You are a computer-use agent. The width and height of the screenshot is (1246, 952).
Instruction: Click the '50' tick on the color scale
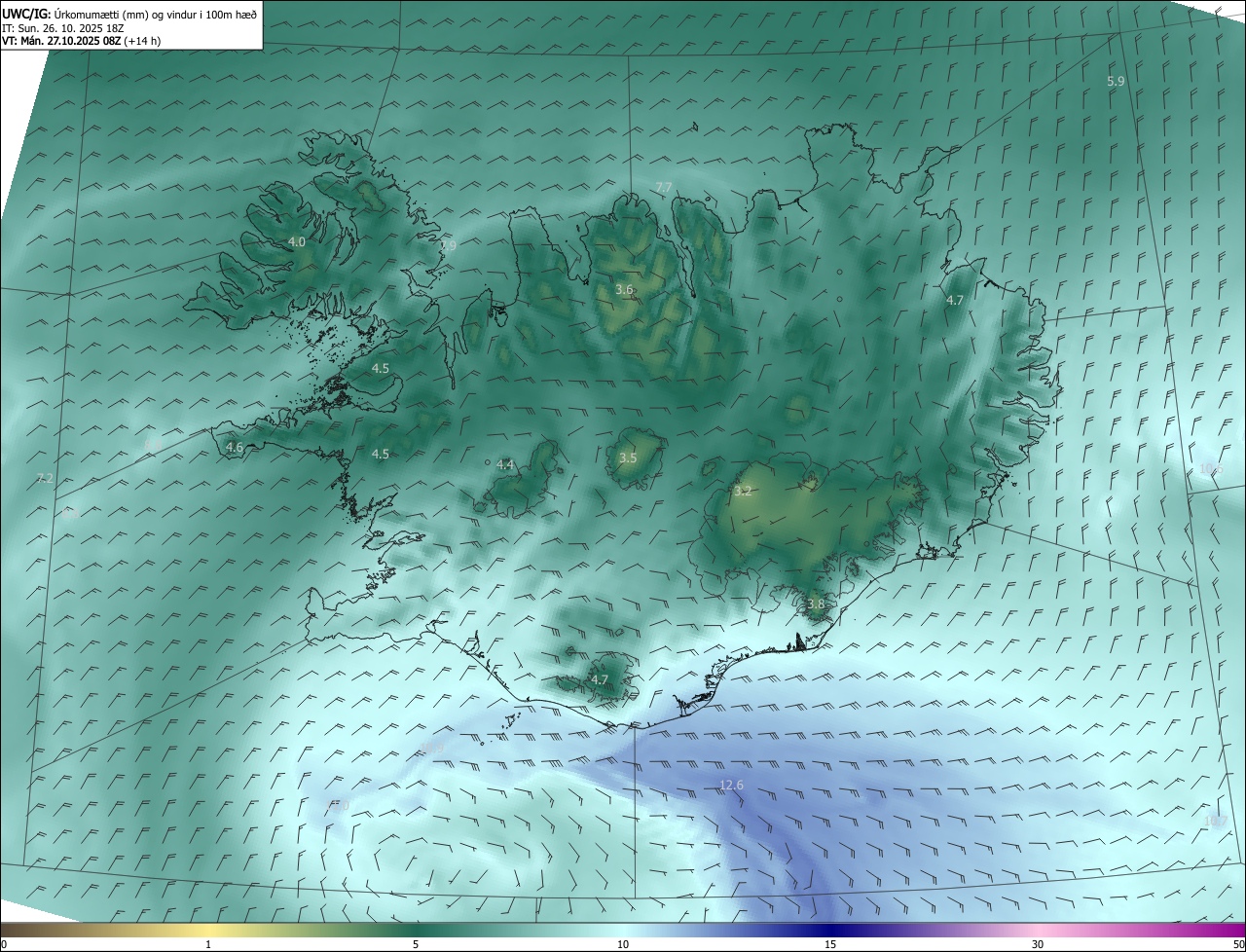[x=1238, y=944]
